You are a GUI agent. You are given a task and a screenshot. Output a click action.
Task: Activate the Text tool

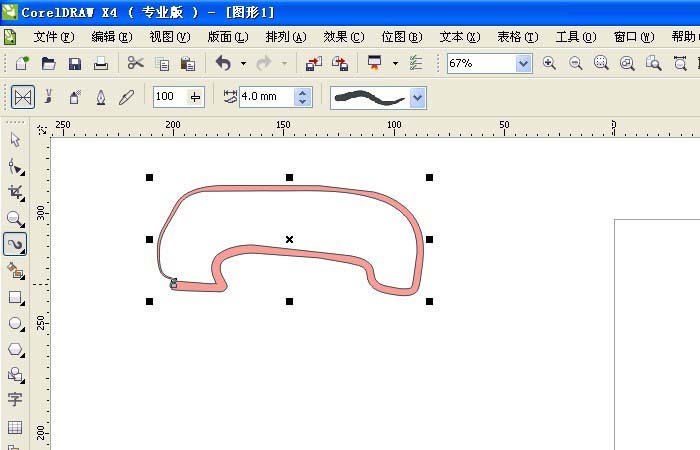click(x=15, y=400)
